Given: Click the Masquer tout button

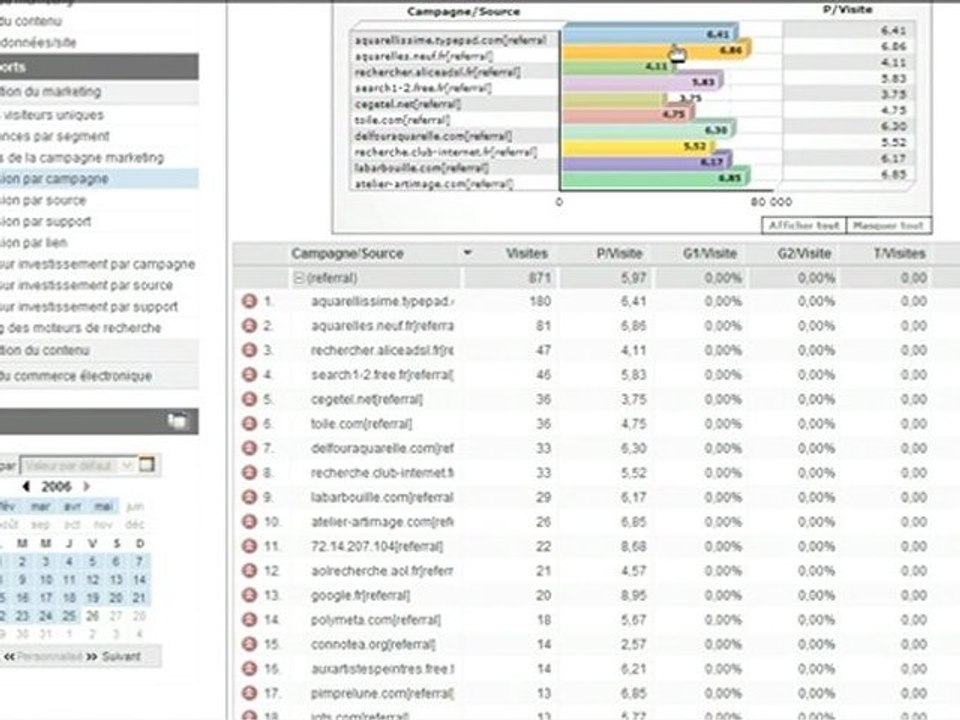Looking at the screenshot, I should [x=888, y=225].
